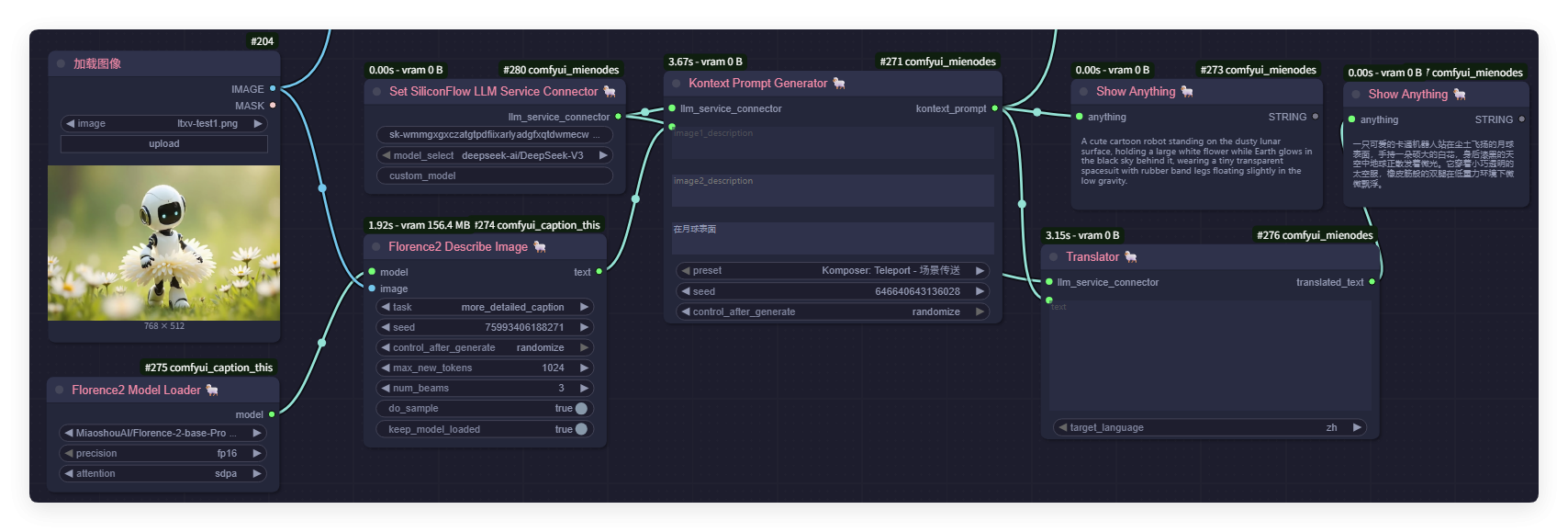Click the #276 comfyui_mienodes badge
Screen dimensions: 1568x532
[1315, 235]
